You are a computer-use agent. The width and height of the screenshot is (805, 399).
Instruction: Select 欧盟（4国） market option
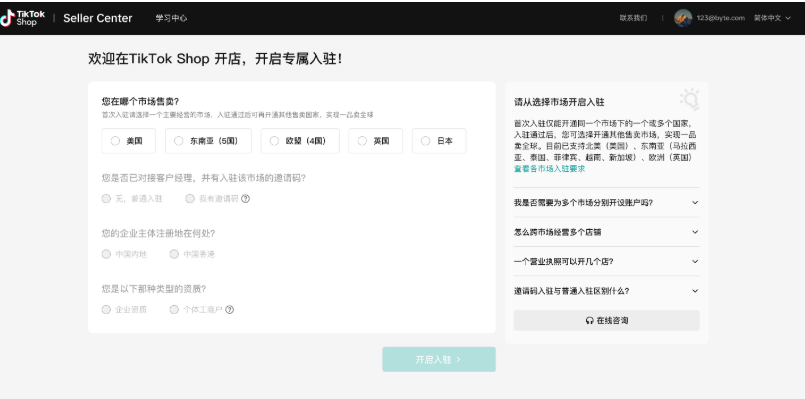300,141
